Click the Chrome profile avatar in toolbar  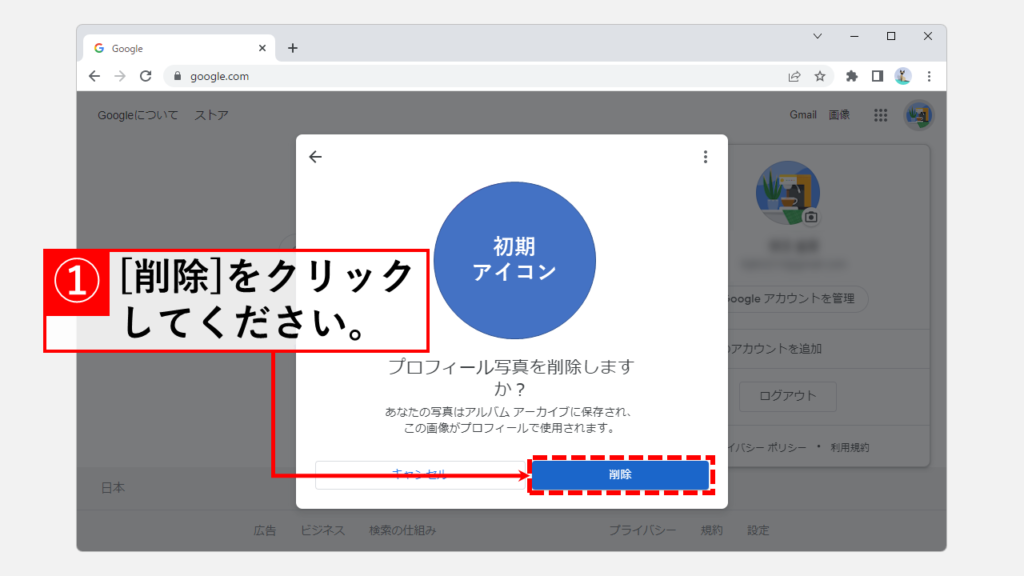903,76
